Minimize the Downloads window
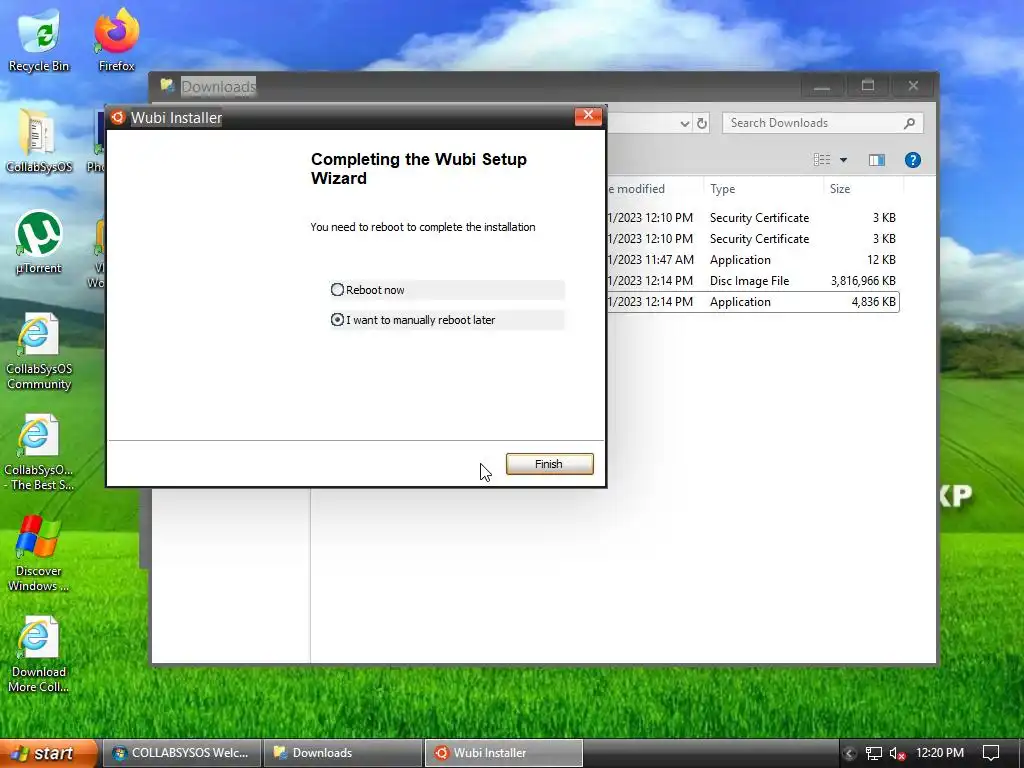 point(822,86)
